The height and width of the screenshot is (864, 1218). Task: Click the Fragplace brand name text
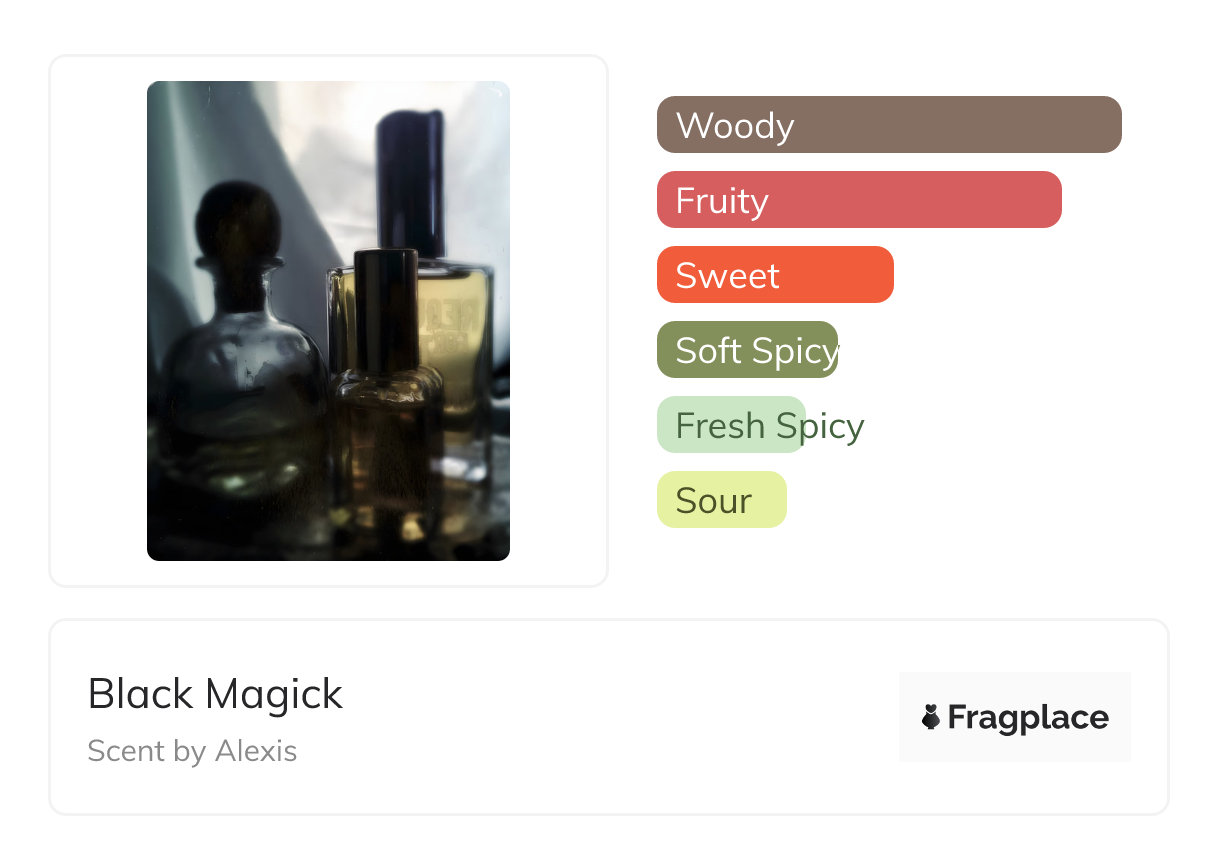(1028, 717)
